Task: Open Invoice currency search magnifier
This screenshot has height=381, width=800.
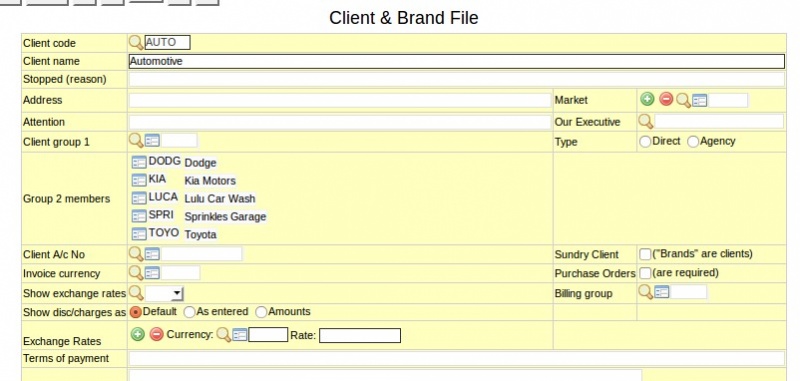Action: 136,273
